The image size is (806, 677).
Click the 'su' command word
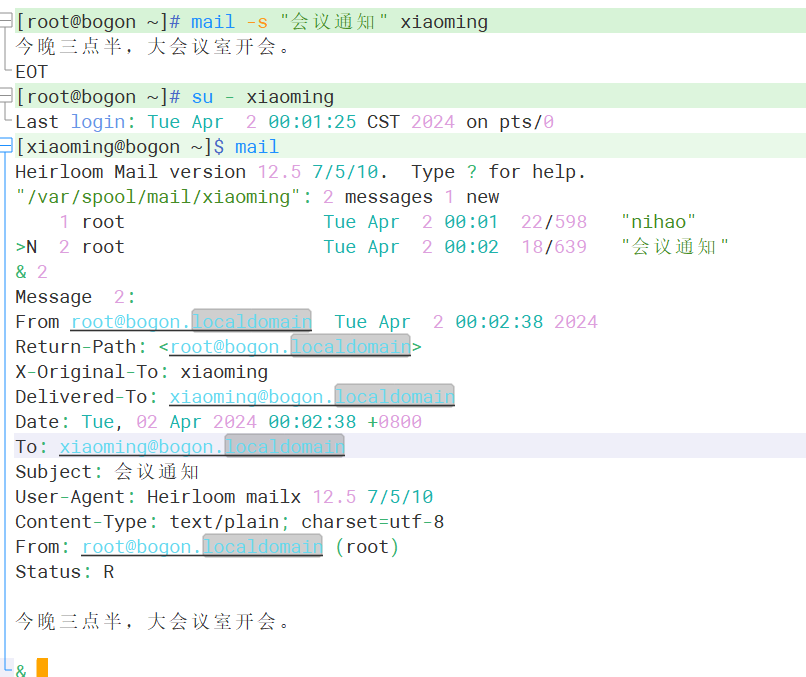point(203,97)
